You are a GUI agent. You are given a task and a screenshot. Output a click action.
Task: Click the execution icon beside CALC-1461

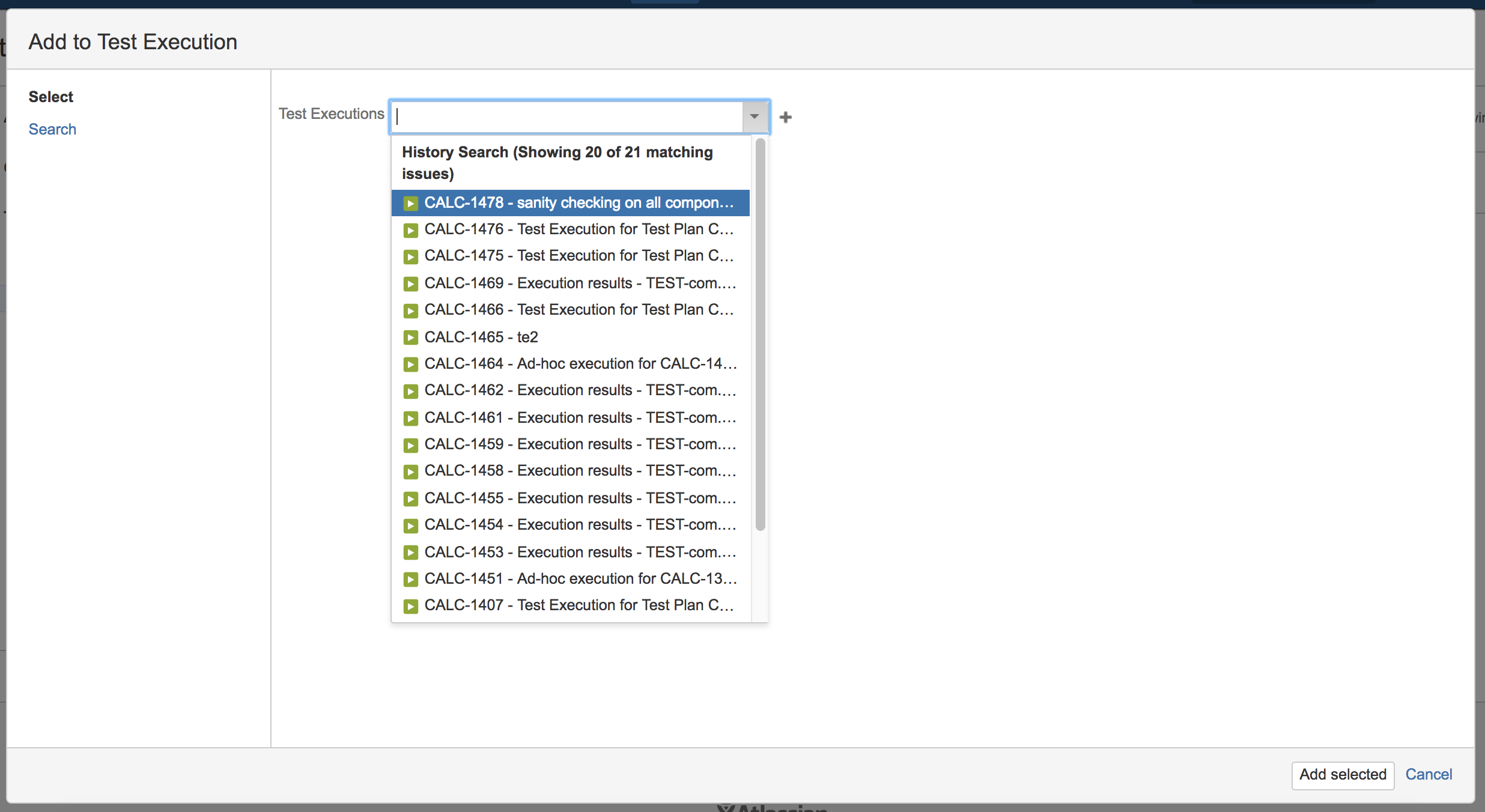[x=411, y=419]
